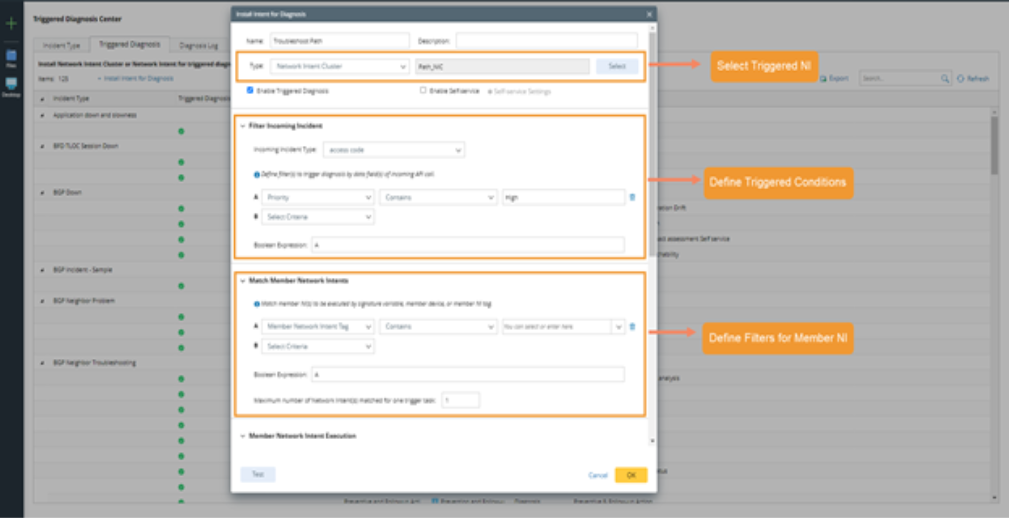Click the Test button in the dialog
The width and height of the screenshot is (1010, 519).
[x=258, y=475]
